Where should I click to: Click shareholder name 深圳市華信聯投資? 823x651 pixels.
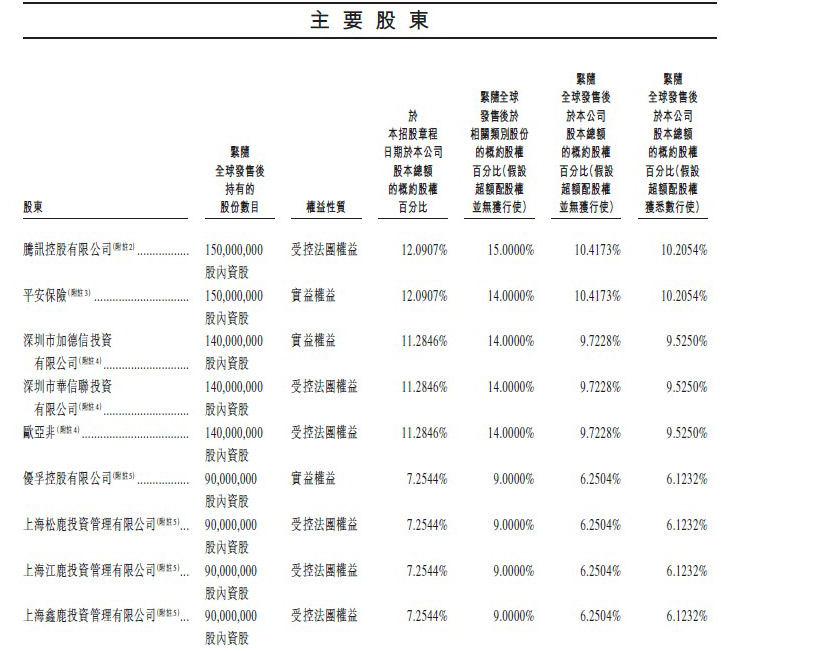(67, 387)
